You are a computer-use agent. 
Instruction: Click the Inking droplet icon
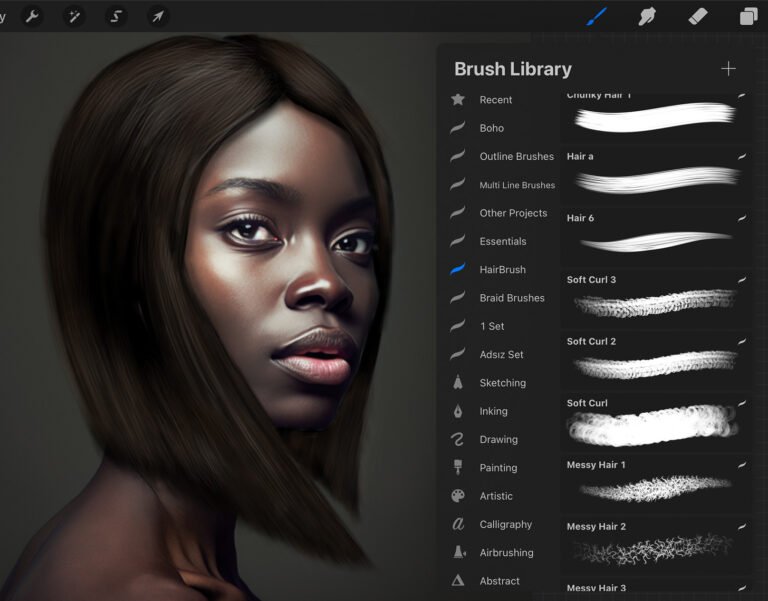pyautogui.click(x=458, y=411)
